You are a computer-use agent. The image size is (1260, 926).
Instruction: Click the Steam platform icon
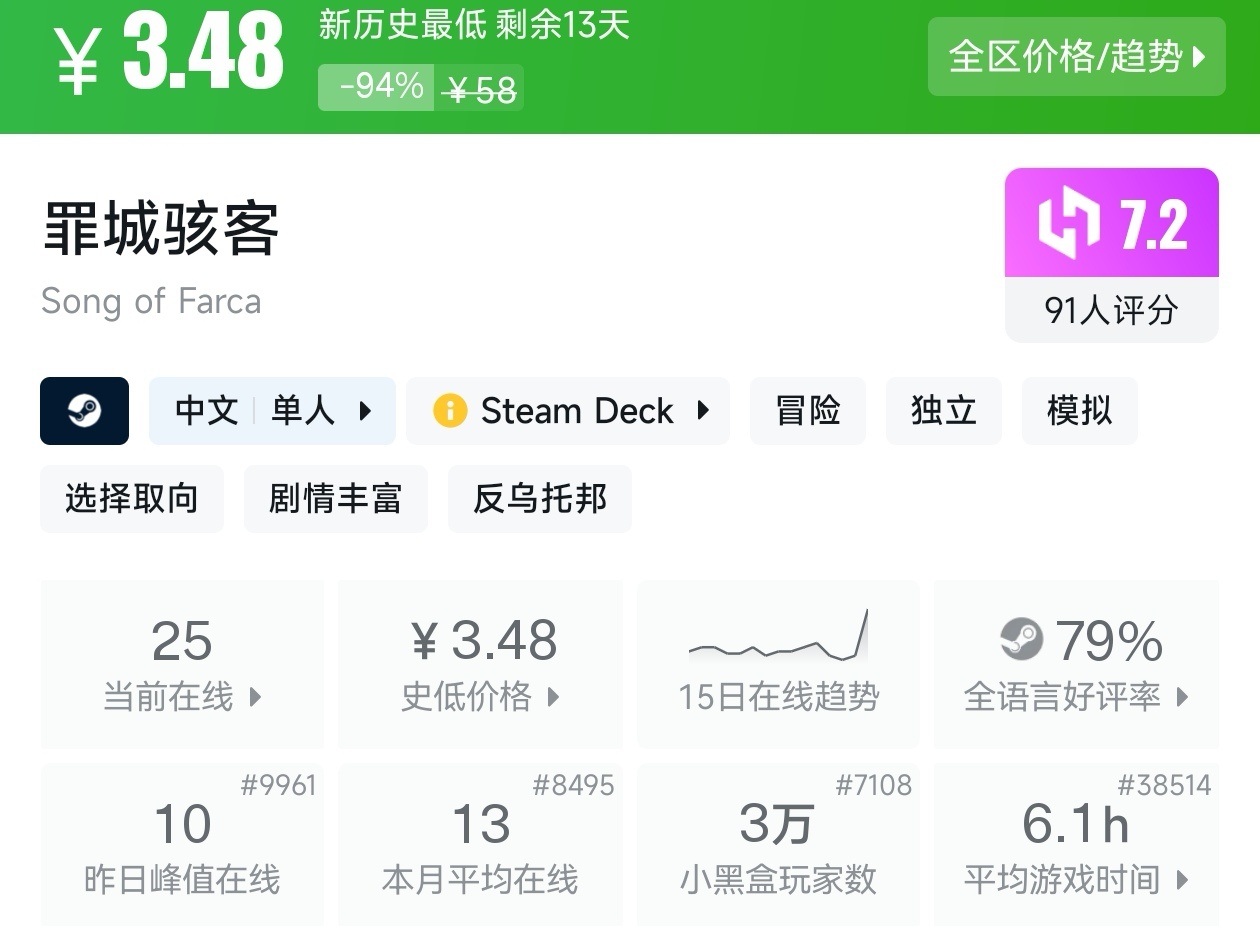84,411
